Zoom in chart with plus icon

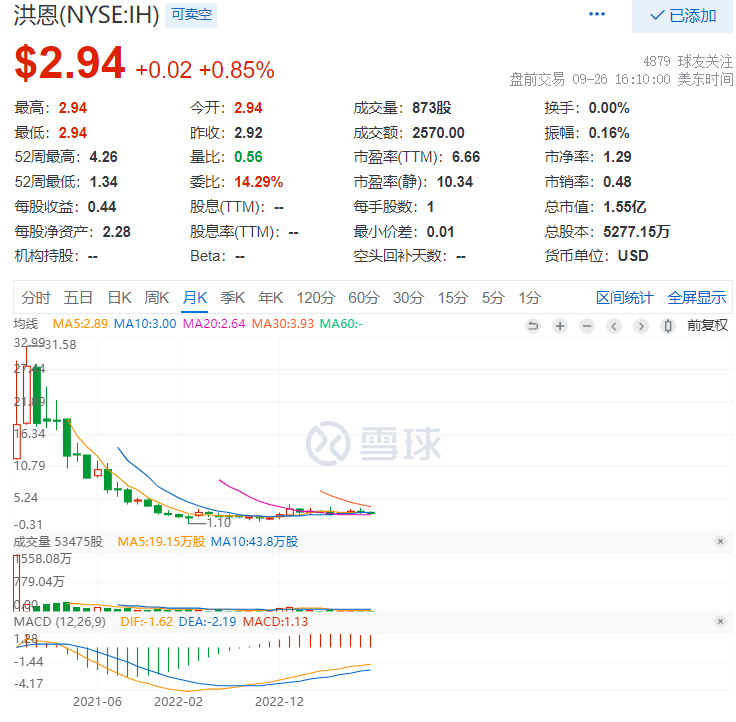point(560,325)
